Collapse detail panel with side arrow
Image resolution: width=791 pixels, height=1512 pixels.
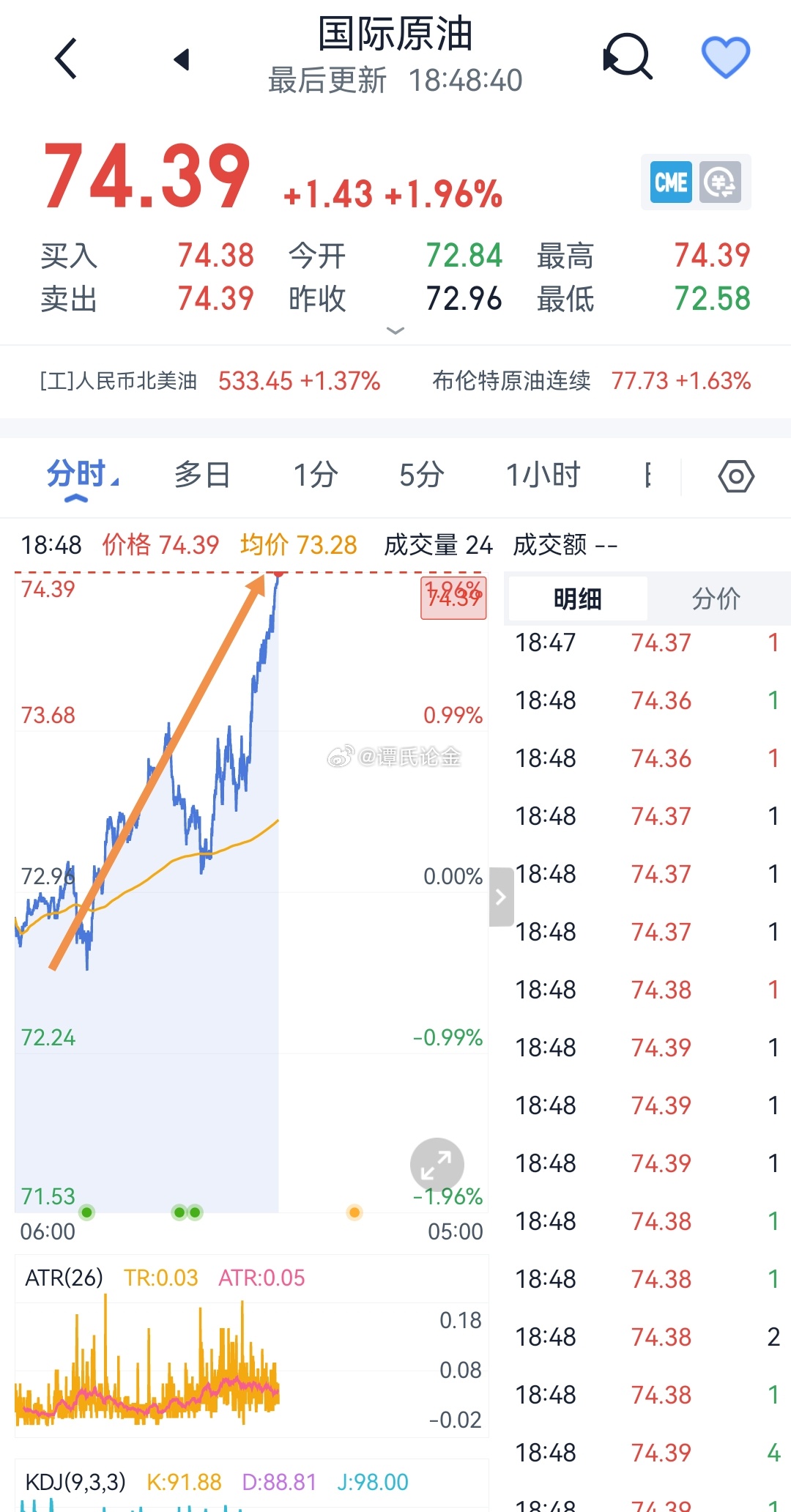point(501,897)
